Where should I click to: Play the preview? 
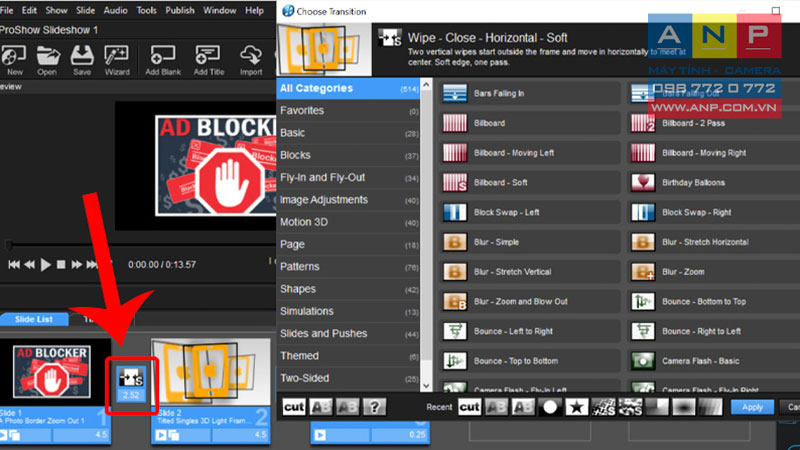click(x=45, y=264)
